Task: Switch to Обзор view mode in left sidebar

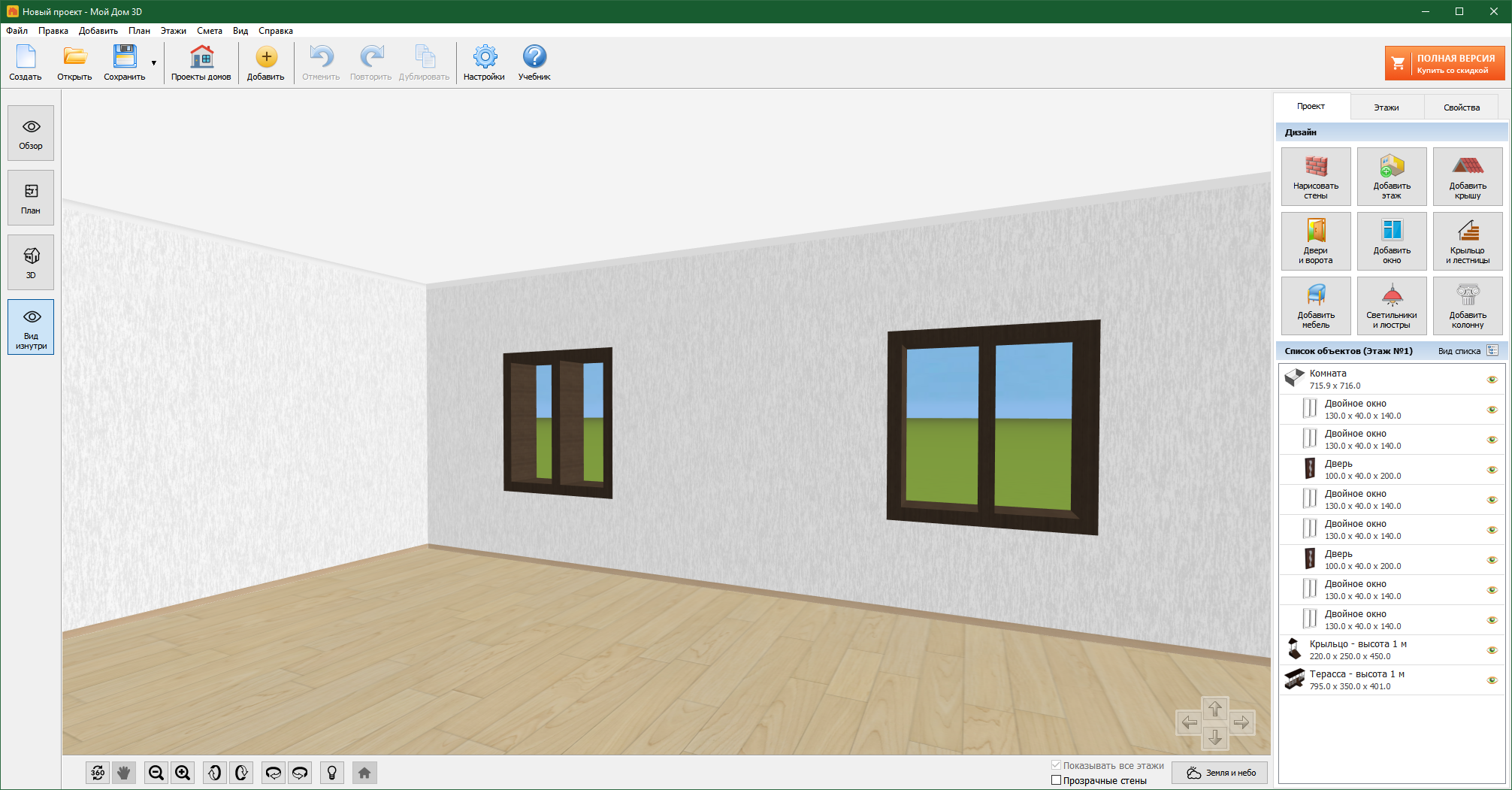Action: coord(31,133)
